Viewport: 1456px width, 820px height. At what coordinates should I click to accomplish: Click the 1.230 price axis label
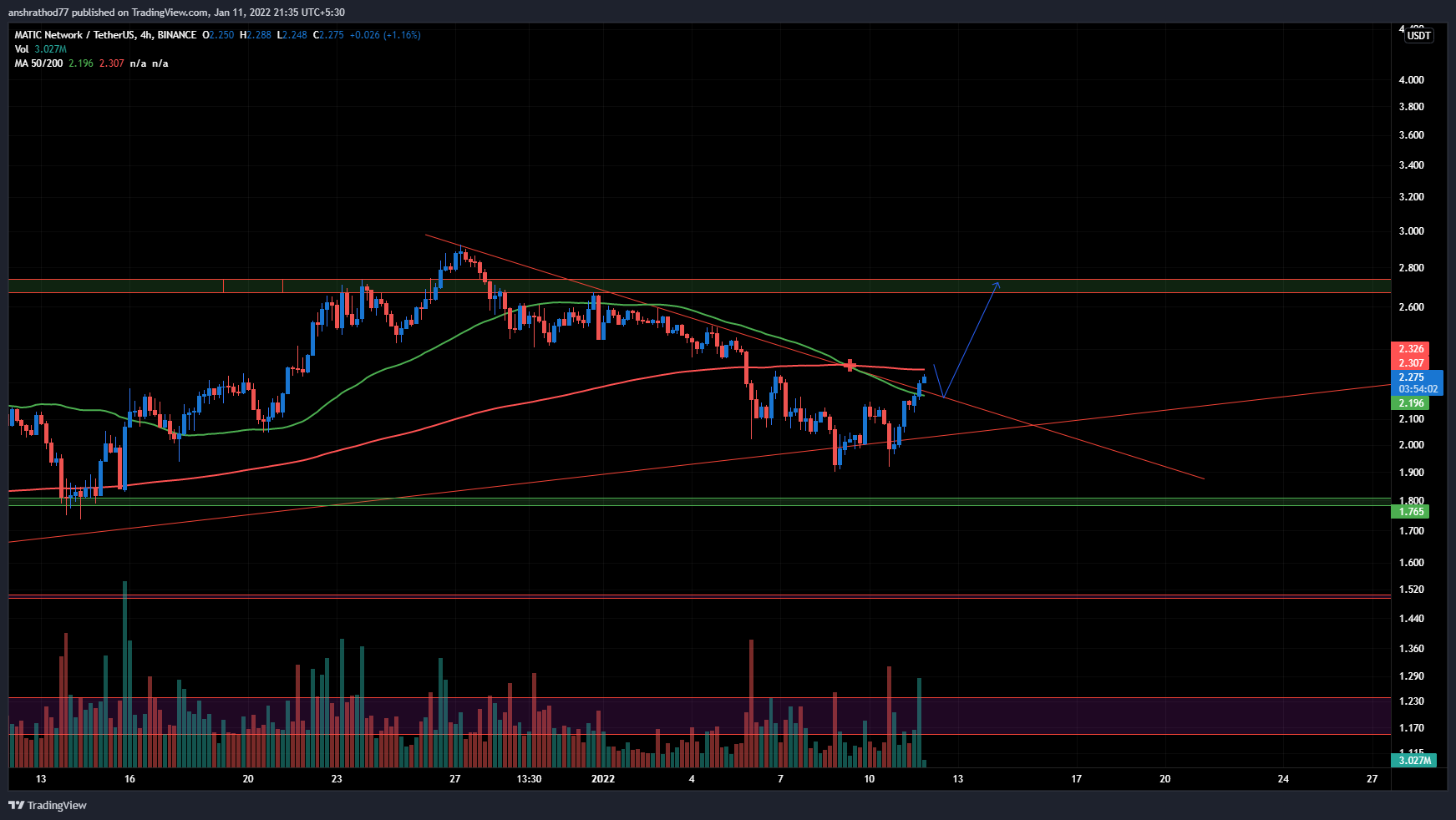tap(1411, 701)
